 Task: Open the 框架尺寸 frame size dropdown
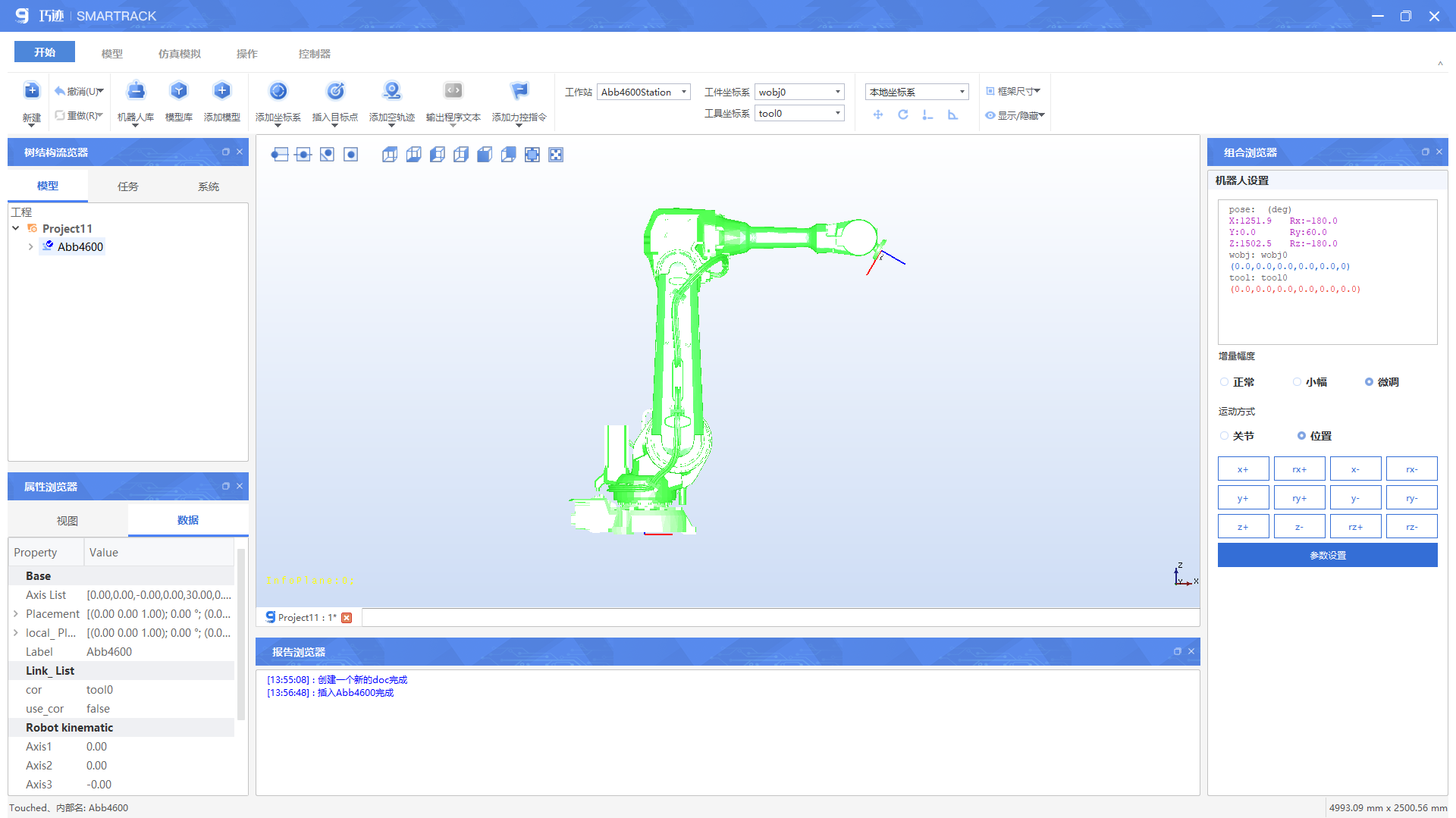point(1013,91)
